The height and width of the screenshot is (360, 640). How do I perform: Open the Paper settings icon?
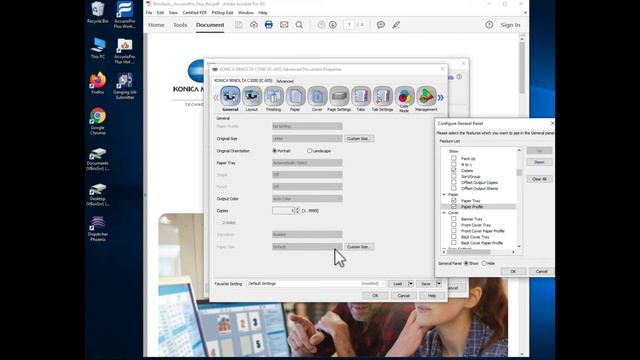[x=295, y=96]
